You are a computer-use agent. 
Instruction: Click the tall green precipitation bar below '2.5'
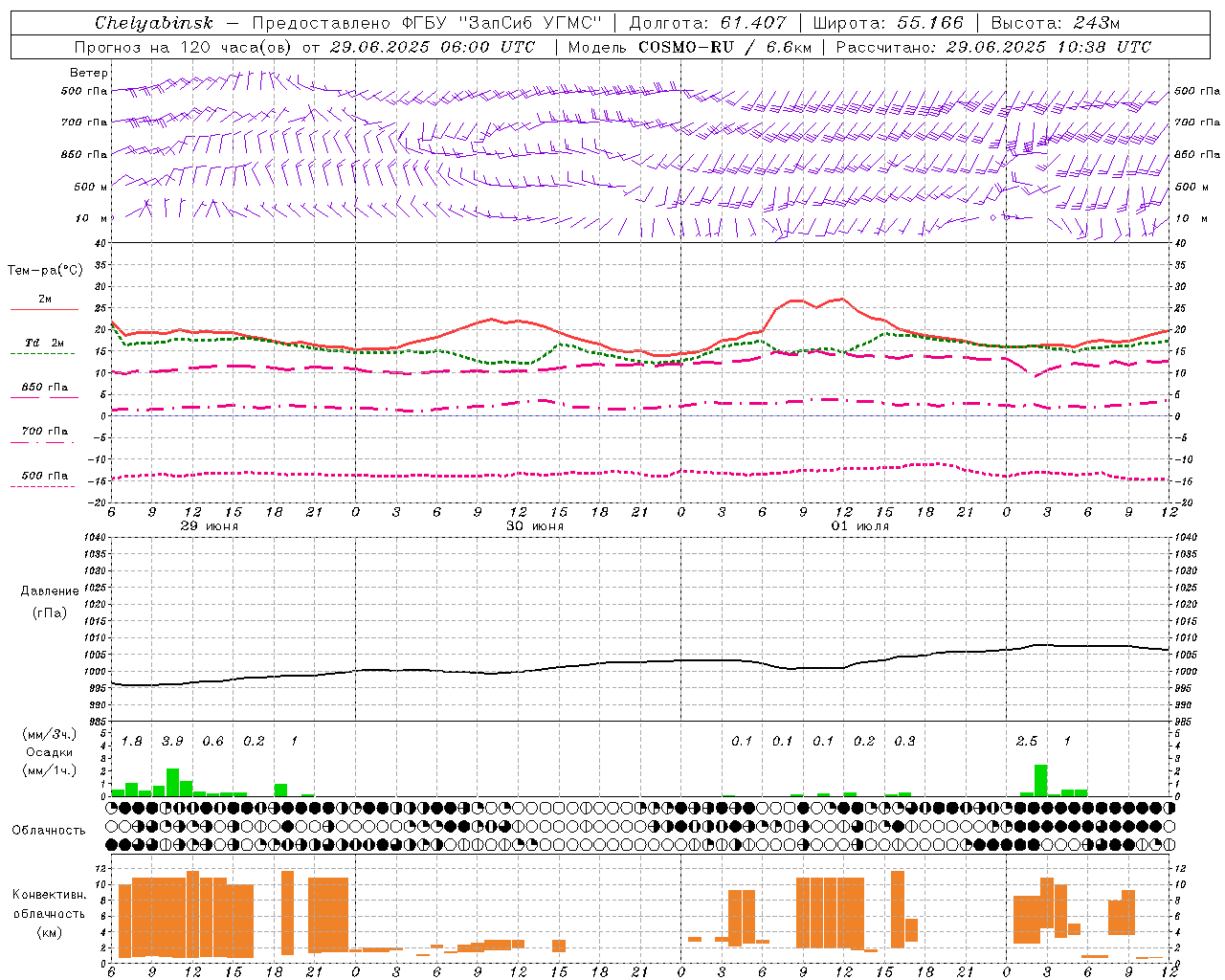pyautogui.click(x=1040, y=780)
